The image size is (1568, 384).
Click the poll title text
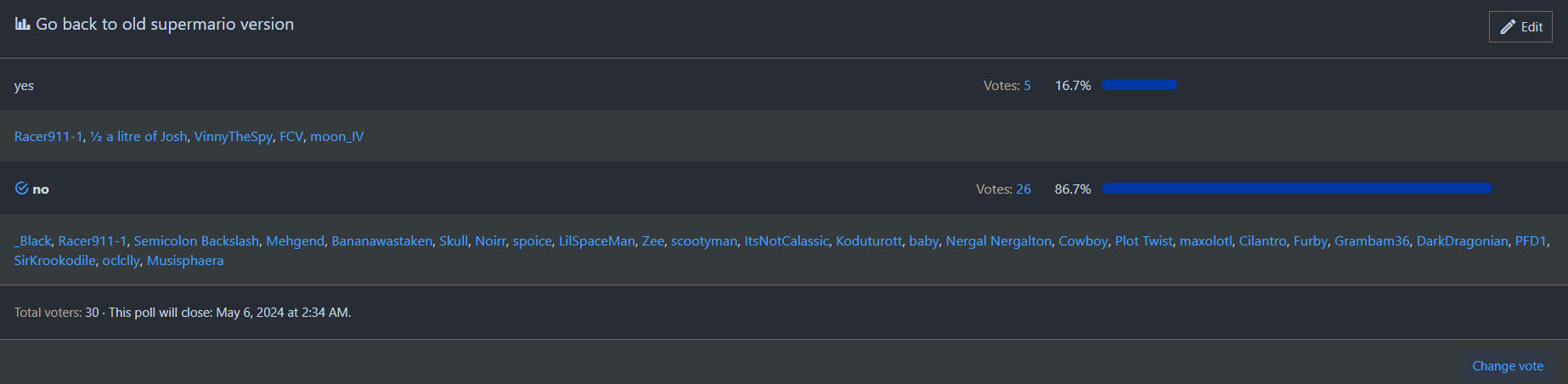point(165,25)
